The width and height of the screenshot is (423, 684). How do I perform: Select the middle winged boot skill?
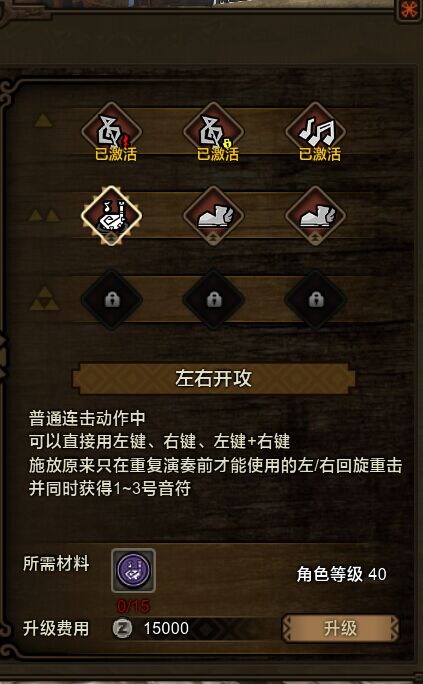click(214, 215)
